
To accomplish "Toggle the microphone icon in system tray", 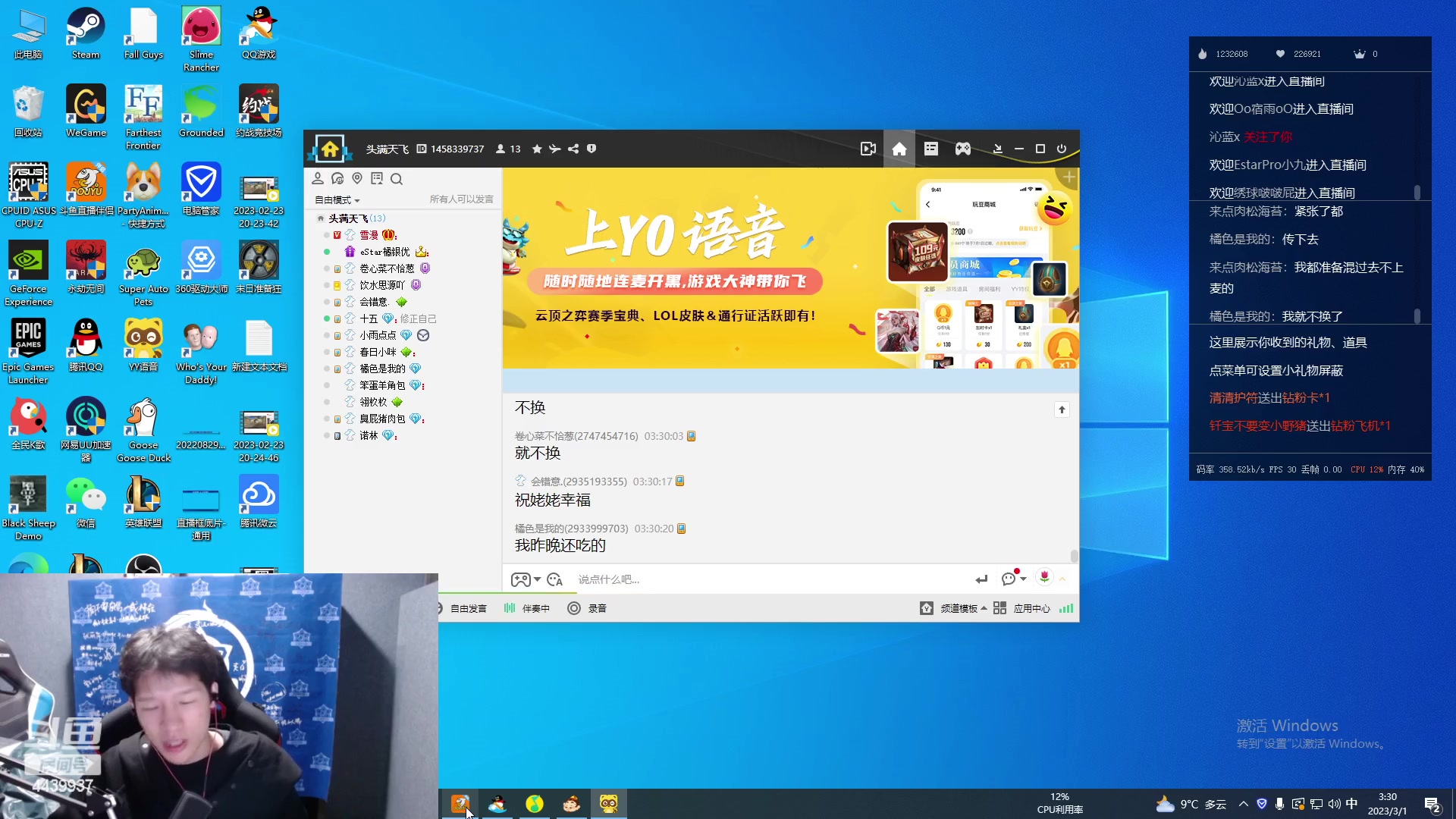I will pos(1279,804).
